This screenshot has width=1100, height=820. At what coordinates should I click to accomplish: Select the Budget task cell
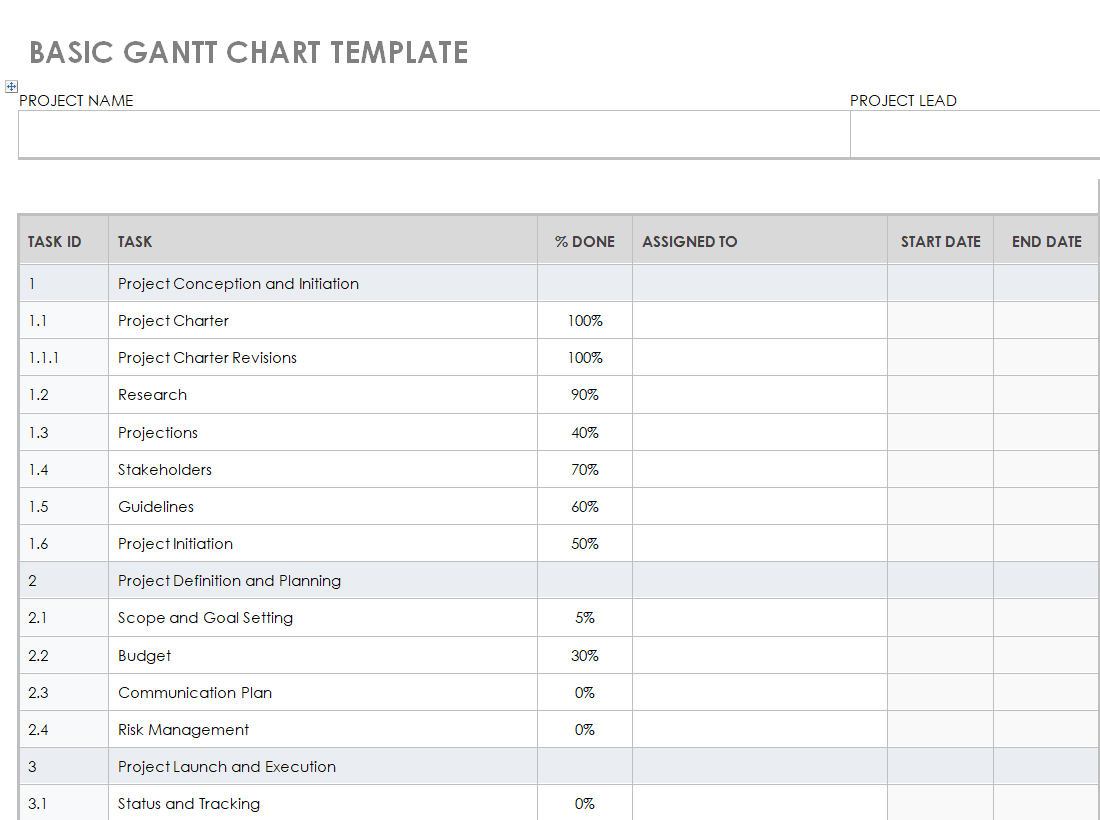pyautogui.click(x=323, y=656)
